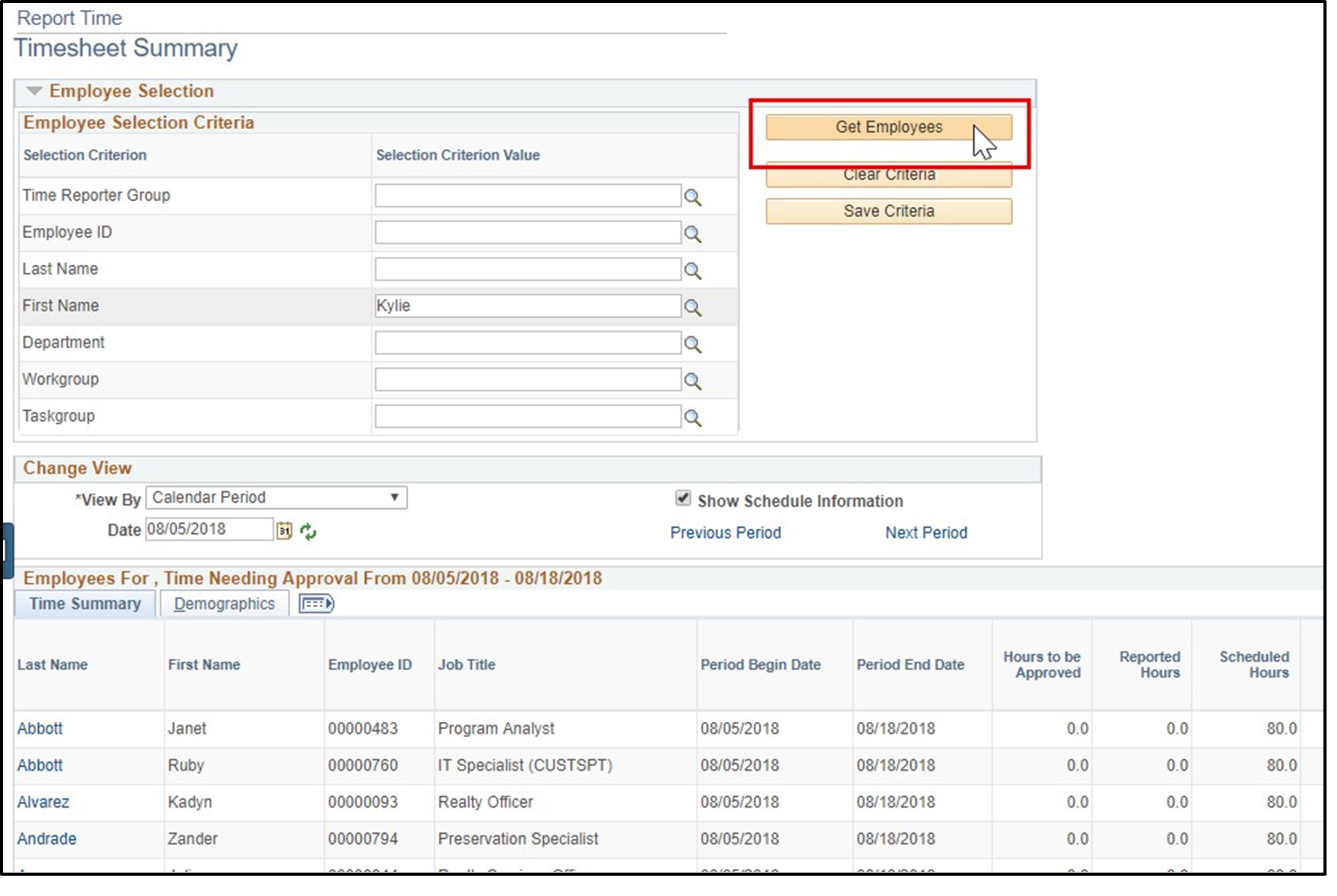Open Janet Abbott's timesheet link
1337x896 pixels.
pos(40,729)
